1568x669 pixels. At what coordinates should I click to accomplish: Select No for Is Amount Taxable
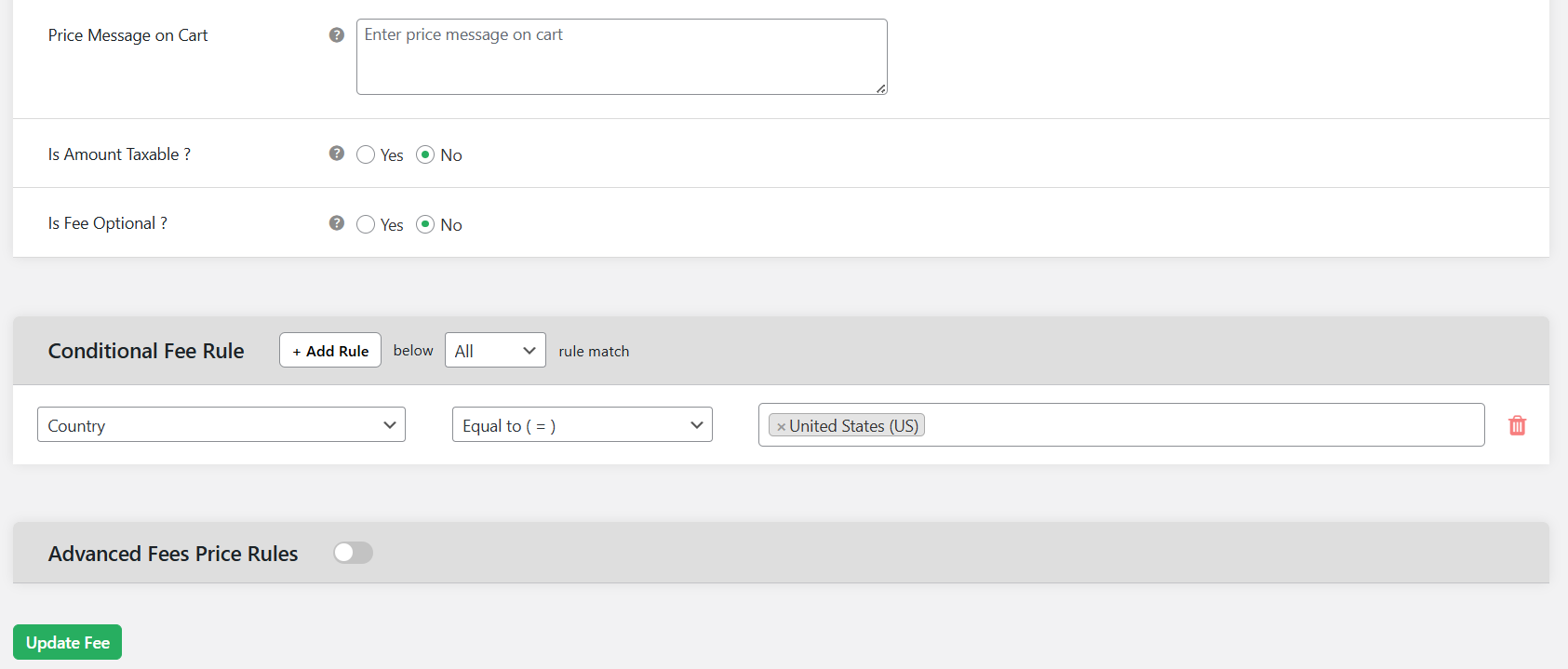click(x=425, y=154)
